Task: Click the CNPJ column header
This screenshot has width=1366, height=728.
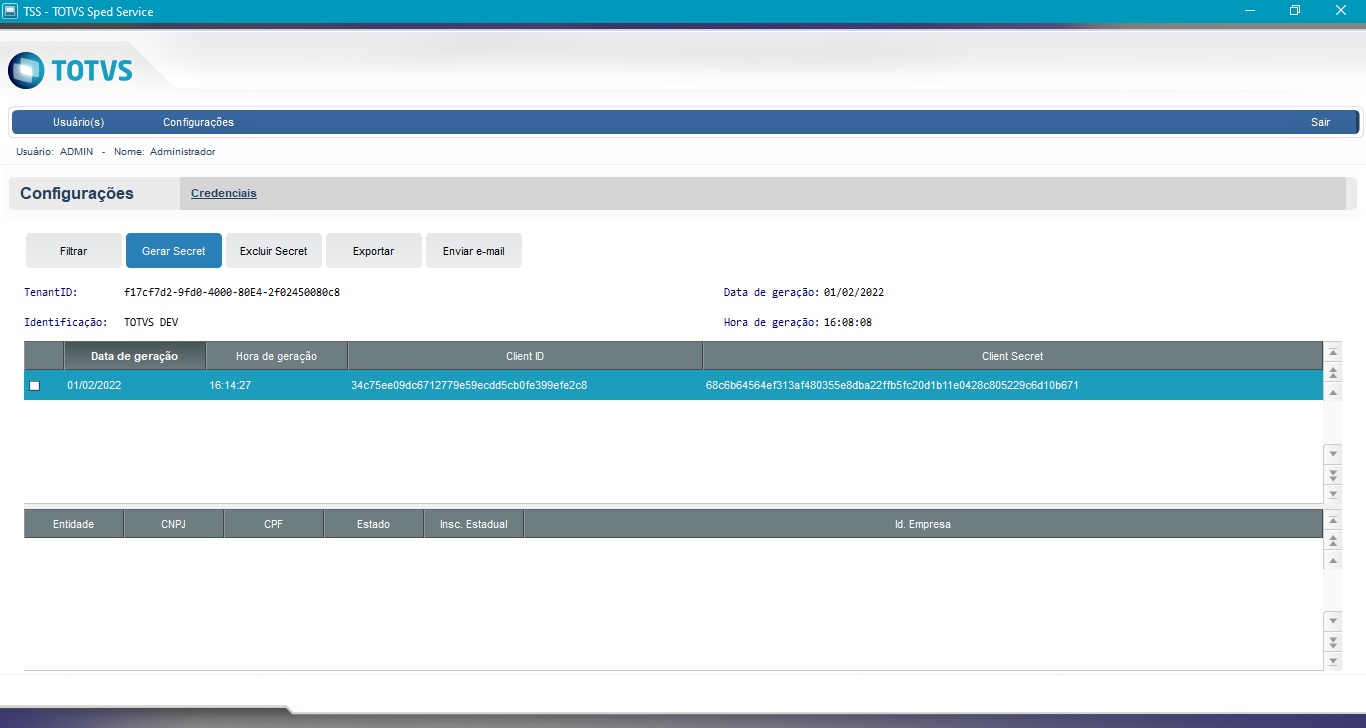Action: [x=174, y=524]
